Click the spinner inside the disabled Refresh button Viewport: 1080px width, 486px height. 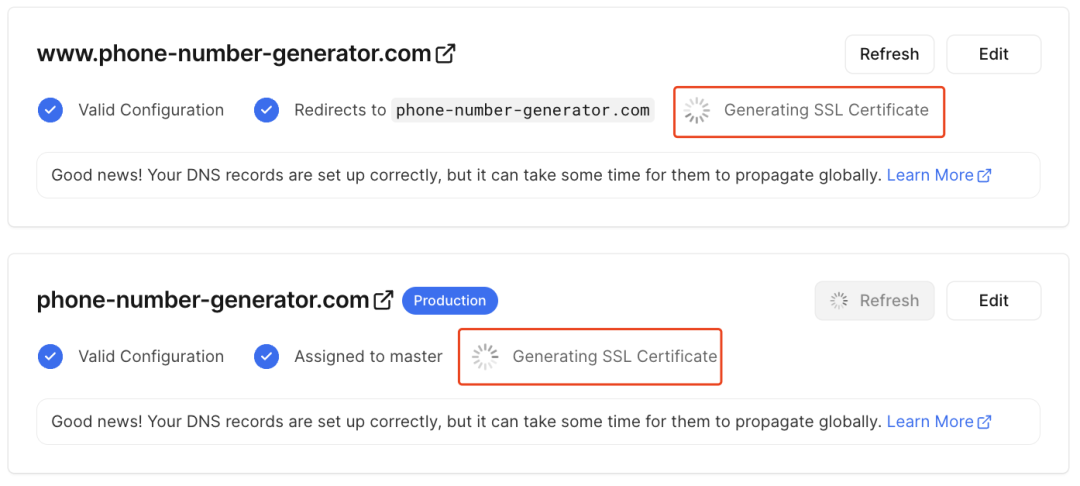click(839, 300)
